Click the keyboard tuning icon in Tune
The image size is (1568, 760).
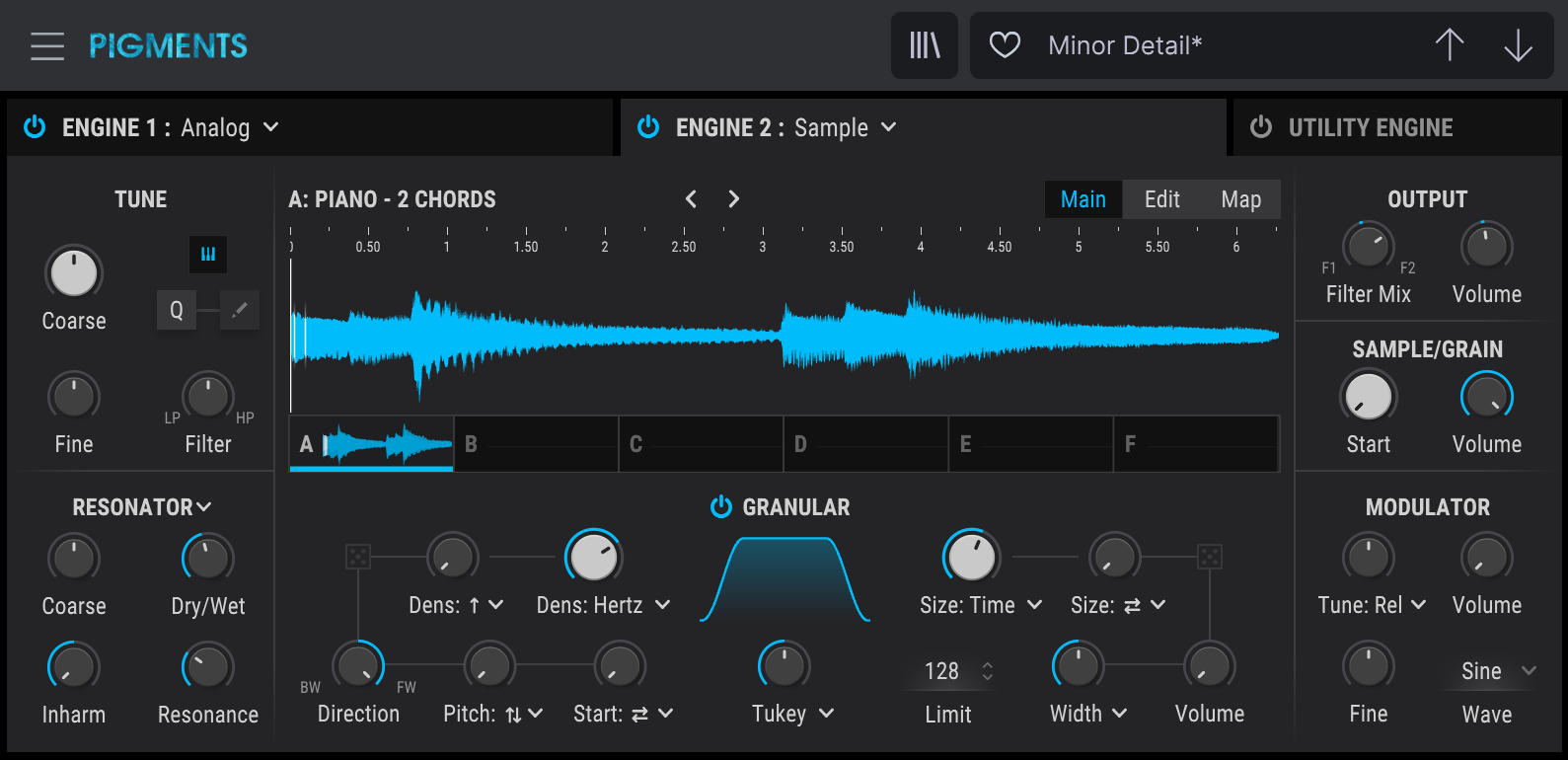point(208,255)
